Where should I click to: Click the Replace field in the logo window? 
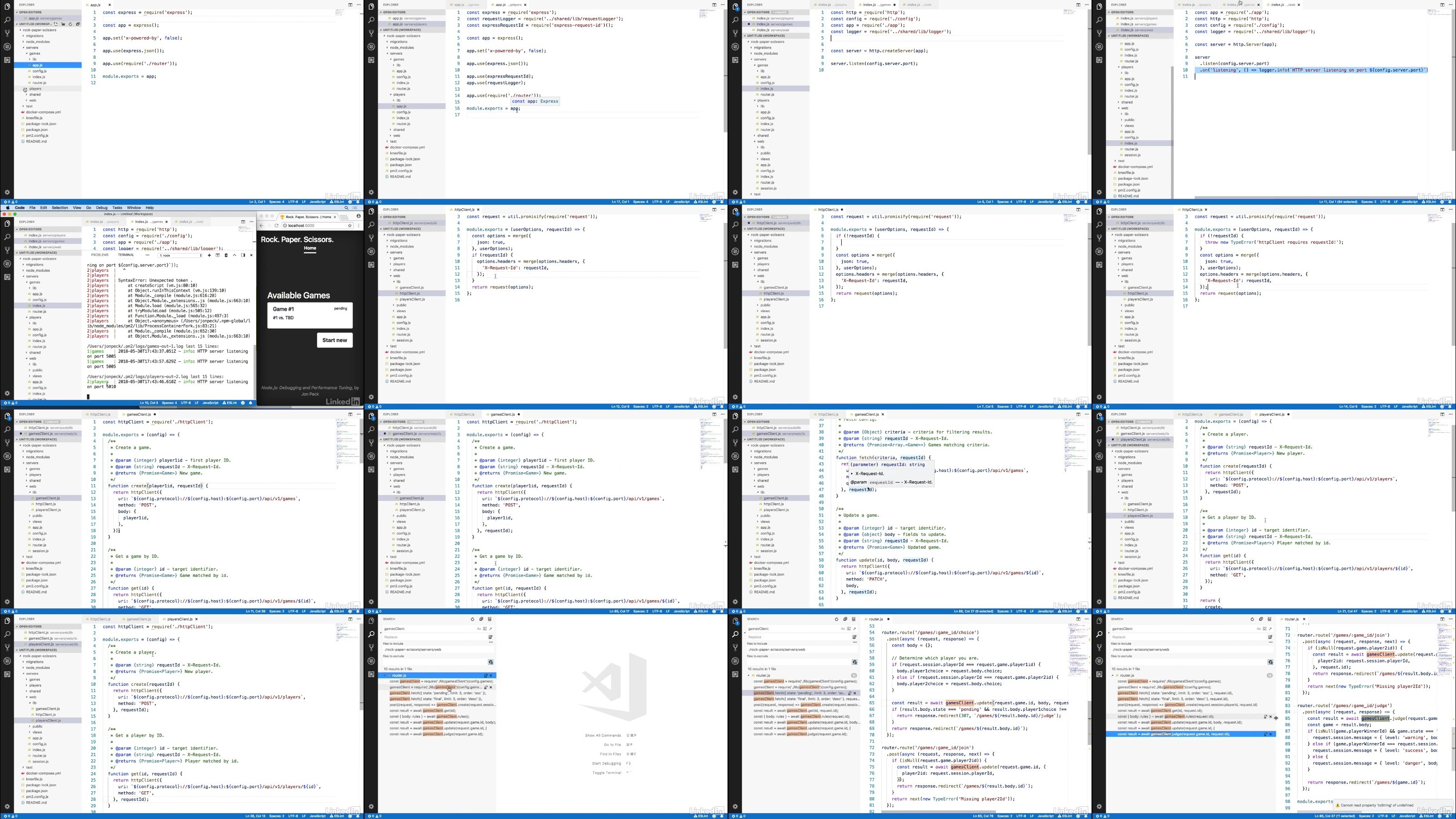(435, 637)
